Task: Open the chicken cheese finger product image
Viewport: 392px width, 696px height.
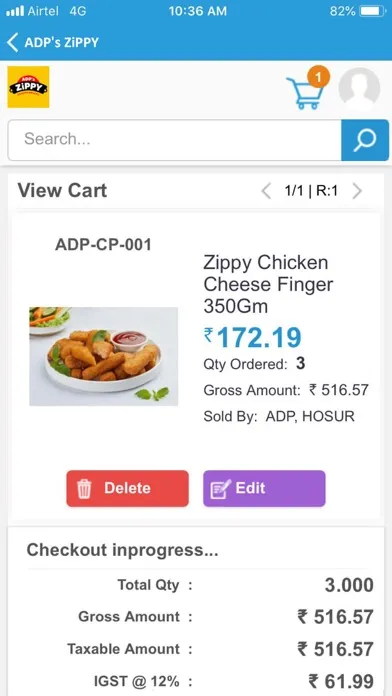Action: tap(103, 356)
